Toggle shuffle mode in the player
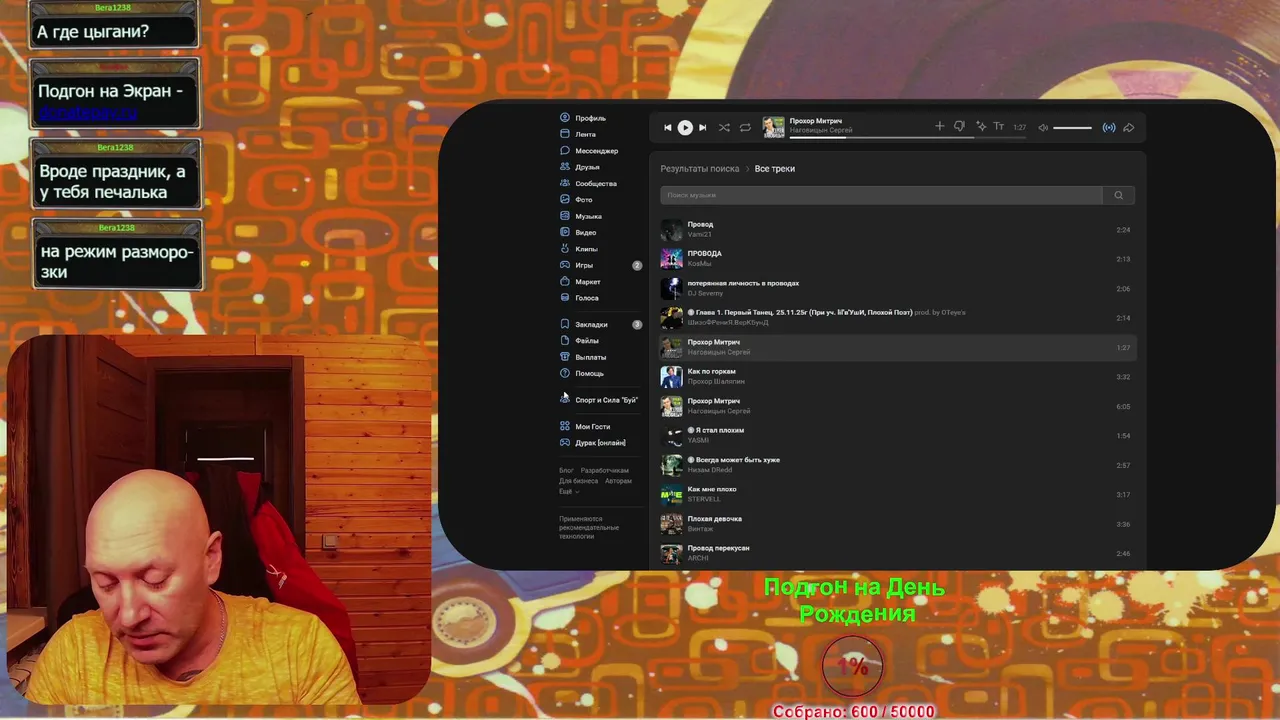Image resolution: width=1280 pixels, height=720 pixels. point(724,127)
